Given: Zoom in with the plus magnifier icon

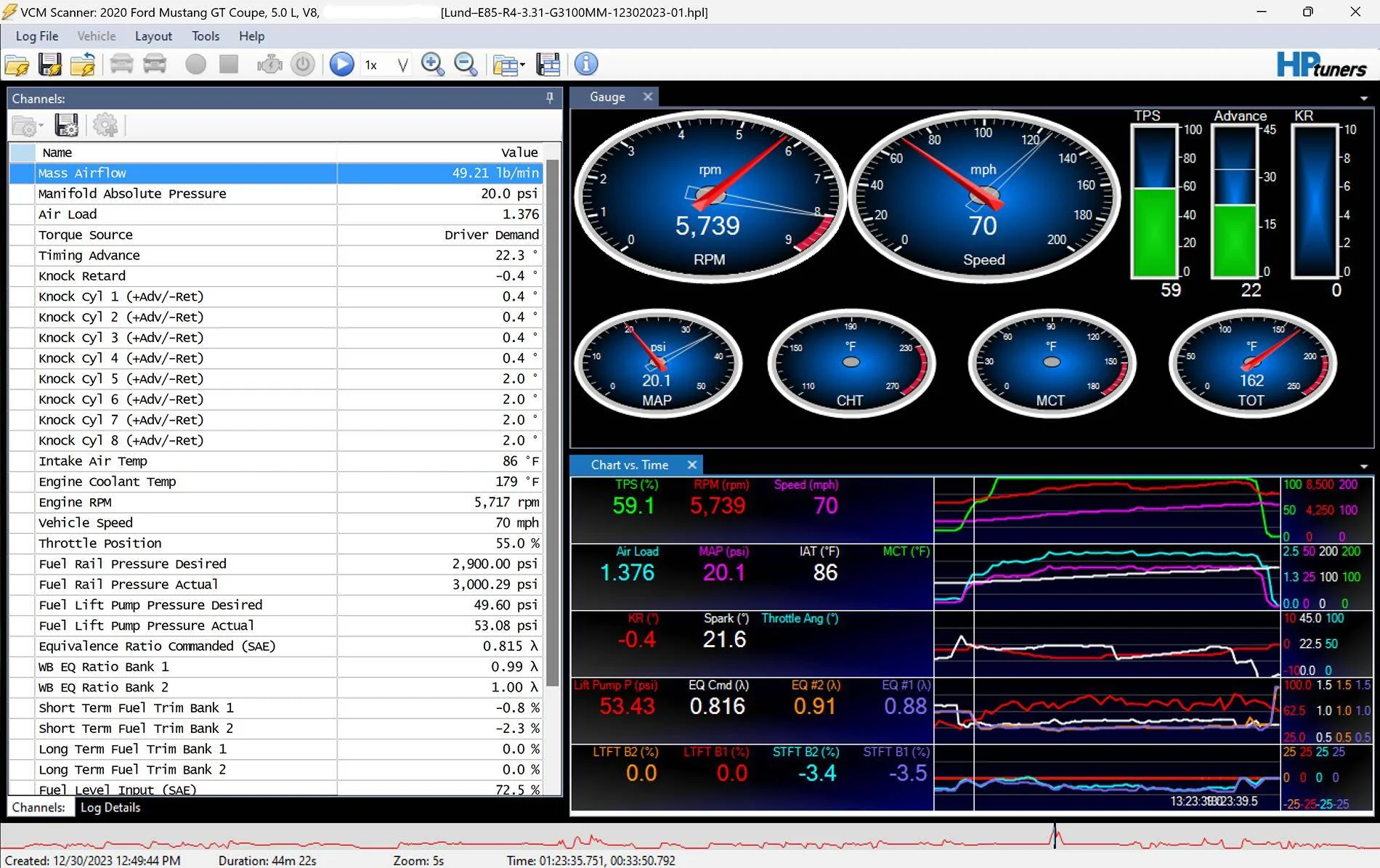Looking at the screenshot, I should click(433, 65).
